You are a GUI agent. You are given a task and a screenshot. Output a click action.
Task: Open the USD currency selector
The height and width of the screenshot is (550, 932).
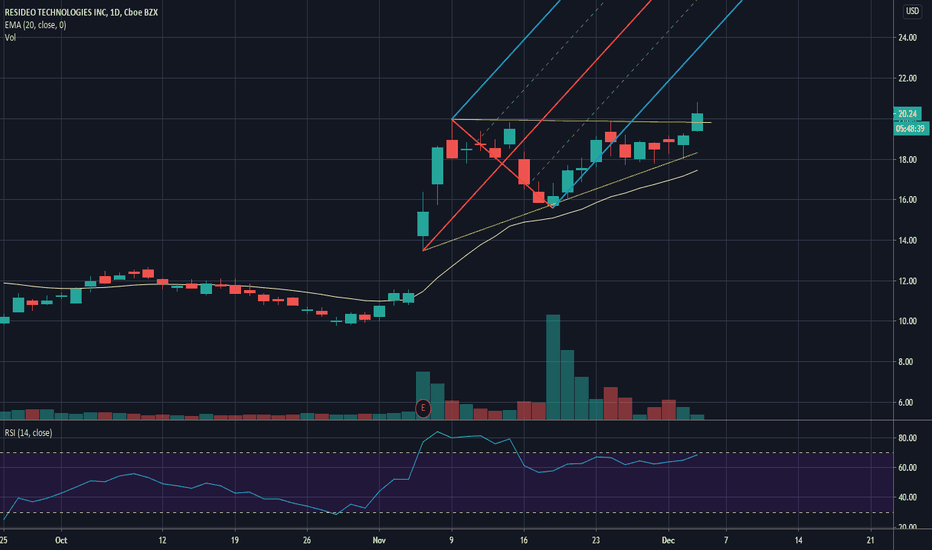tap(912, 11)
